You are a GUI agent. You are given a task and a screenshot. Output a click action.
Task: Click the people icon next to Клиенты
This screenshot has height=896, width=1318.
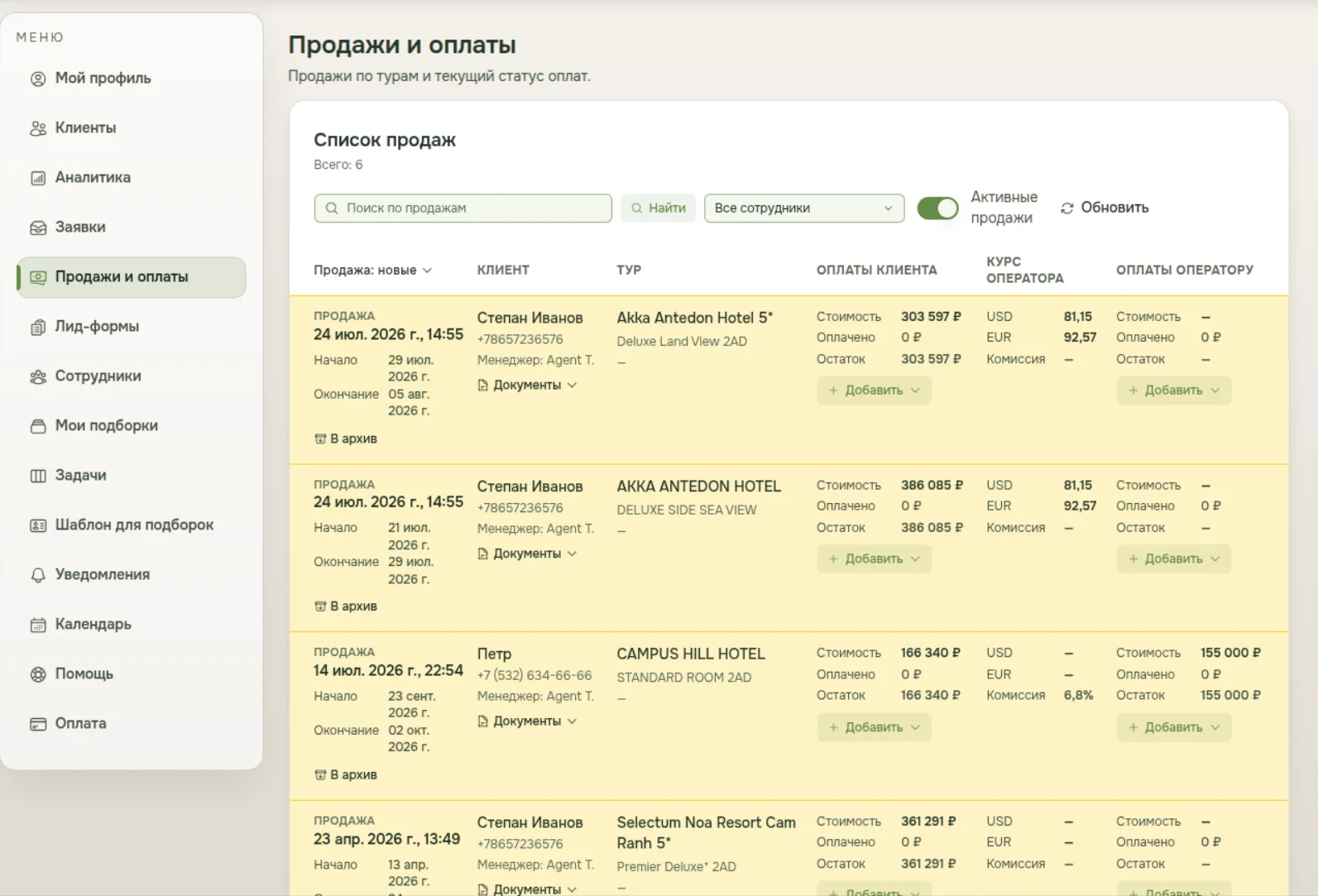coord(38,128)
